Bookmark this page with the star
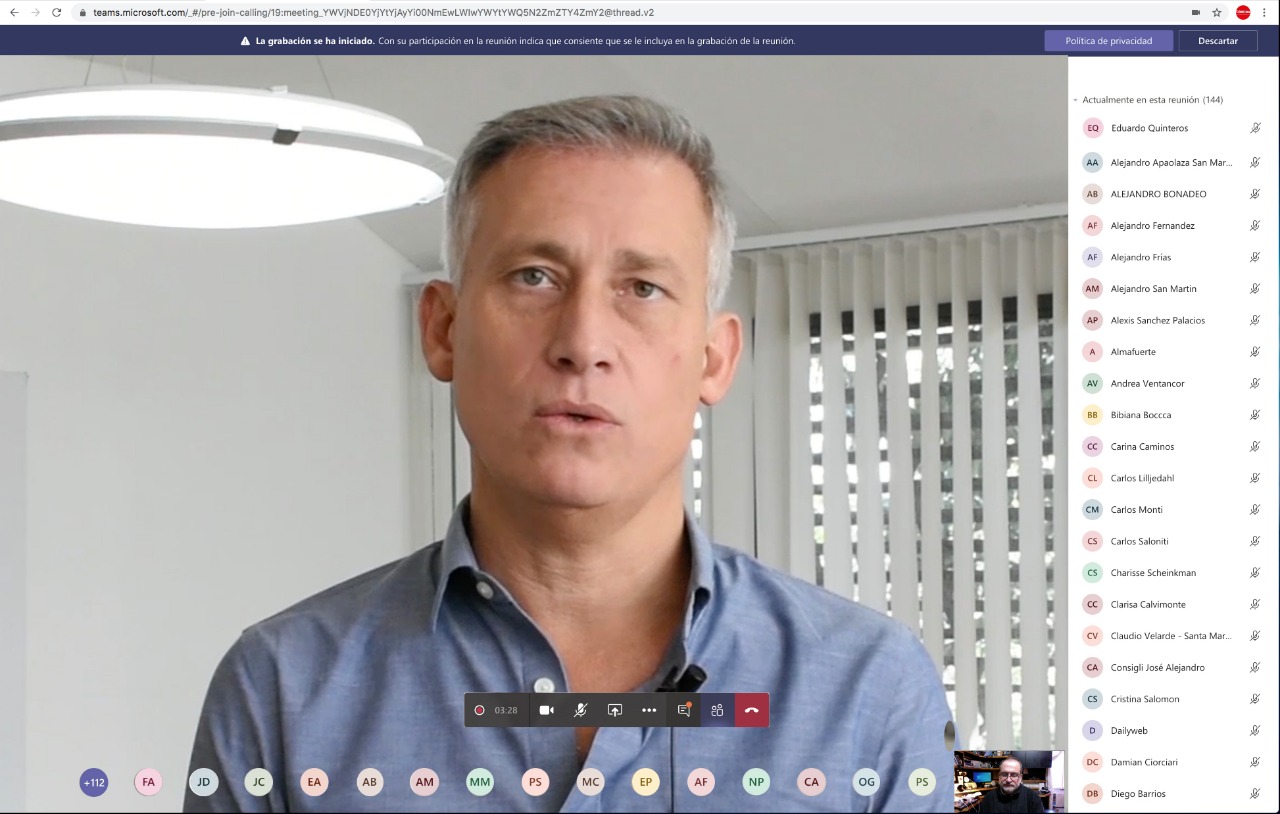 (x=1217, y=13)
